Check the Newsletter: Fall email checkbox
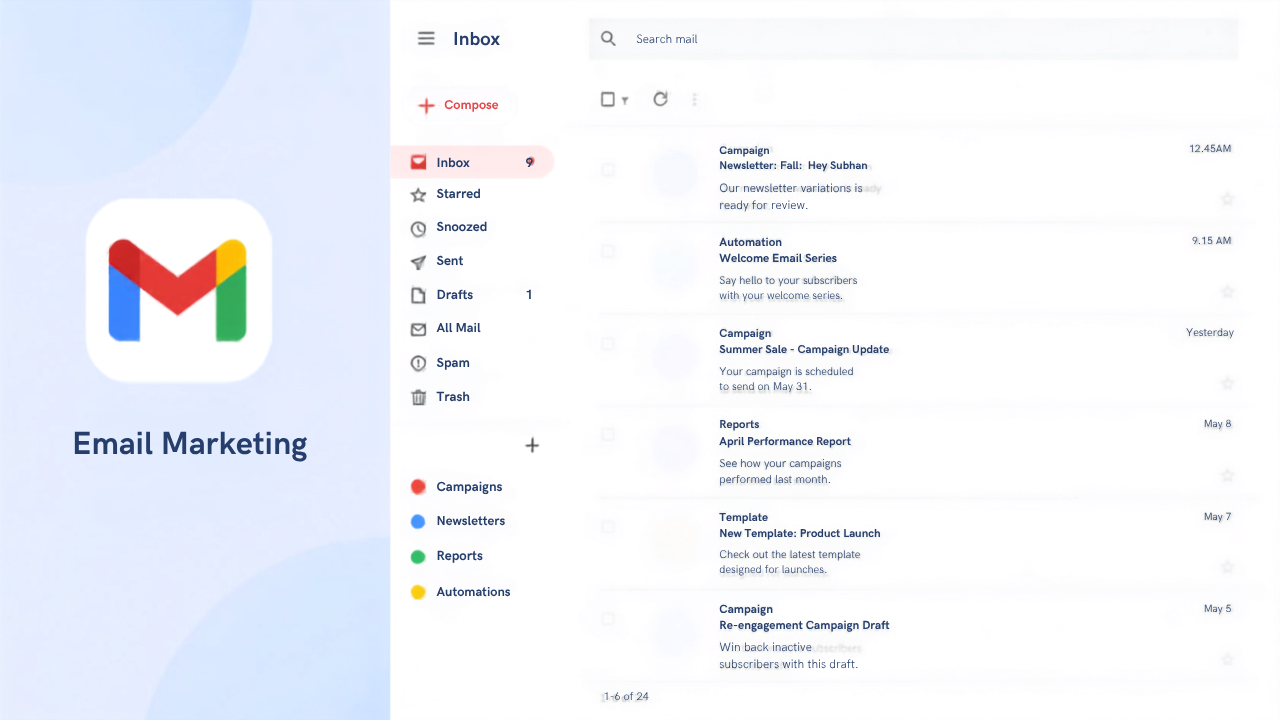Screen dimensions: 1280x720 [x=607, y=170]
